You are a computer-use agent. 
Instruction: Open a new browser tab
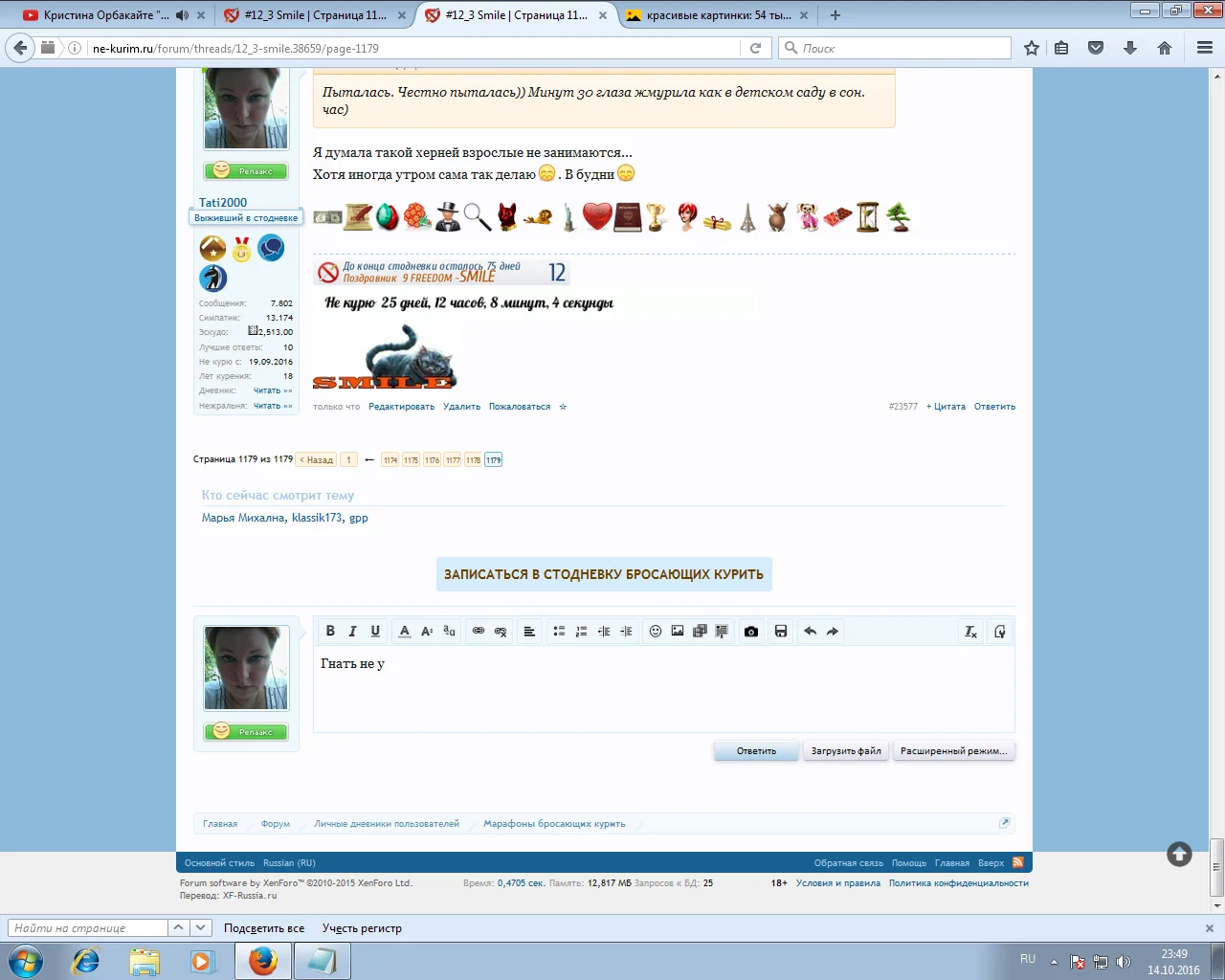tap(835, 15)
